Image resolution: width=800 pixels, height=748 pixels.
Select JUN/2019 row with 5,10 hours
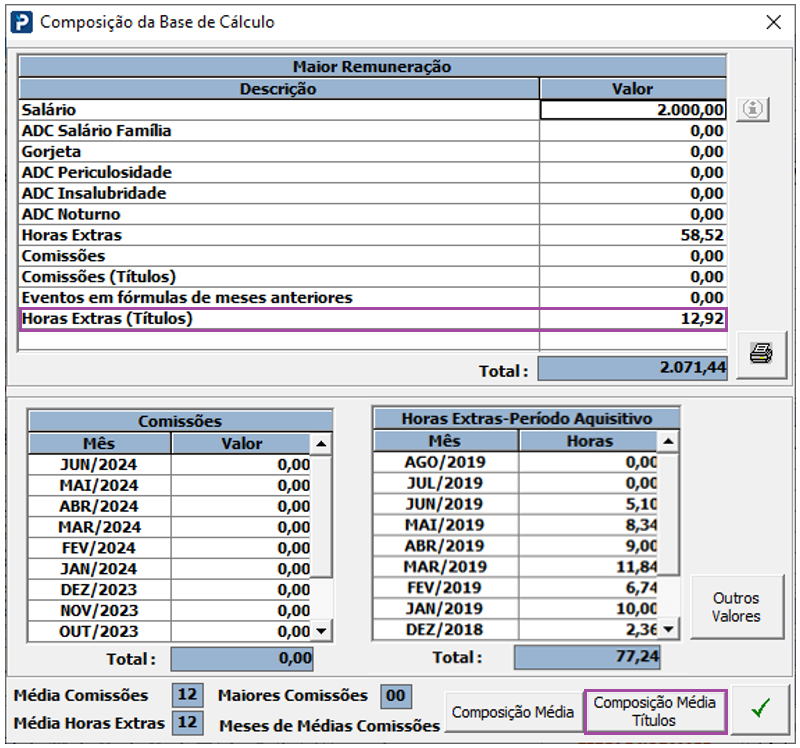click(x=516, y=504)
